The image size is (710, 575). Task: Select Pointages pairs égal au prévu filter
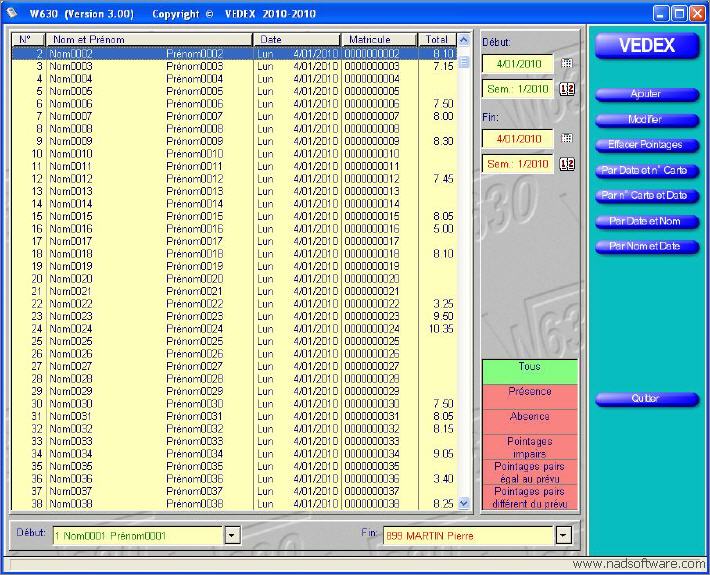tap(530, 472)
